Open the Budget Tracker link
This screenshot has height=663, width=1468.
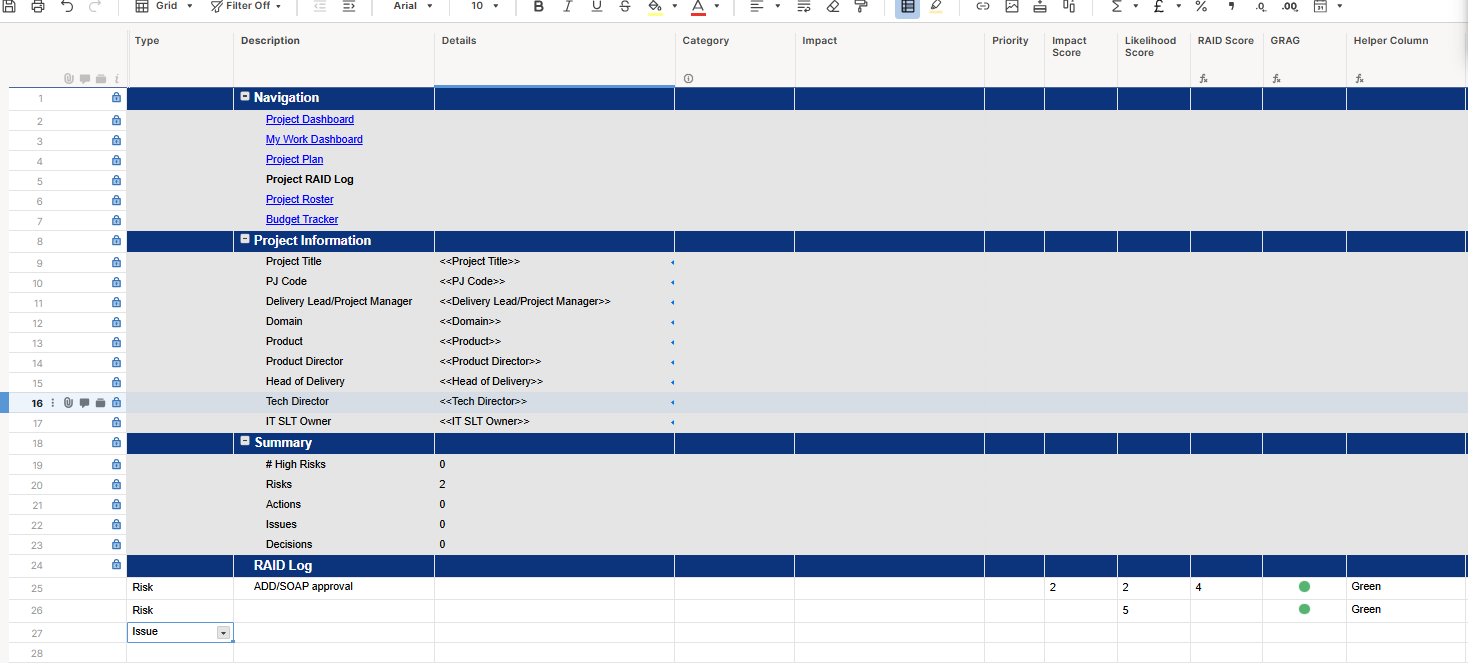[302, 219]
